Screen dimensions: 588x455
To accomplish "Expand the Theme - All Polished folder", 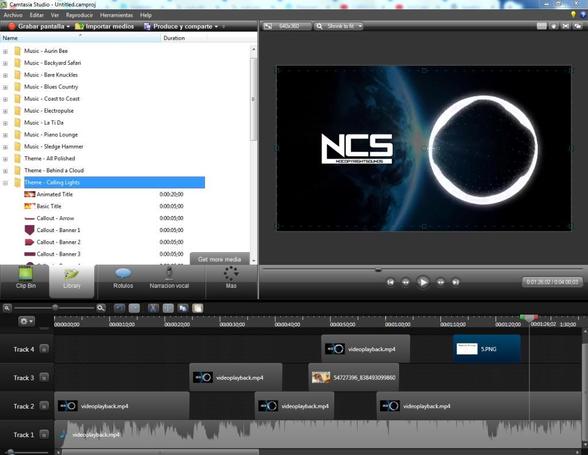I will pyautogui.click(x=5, y=159).
